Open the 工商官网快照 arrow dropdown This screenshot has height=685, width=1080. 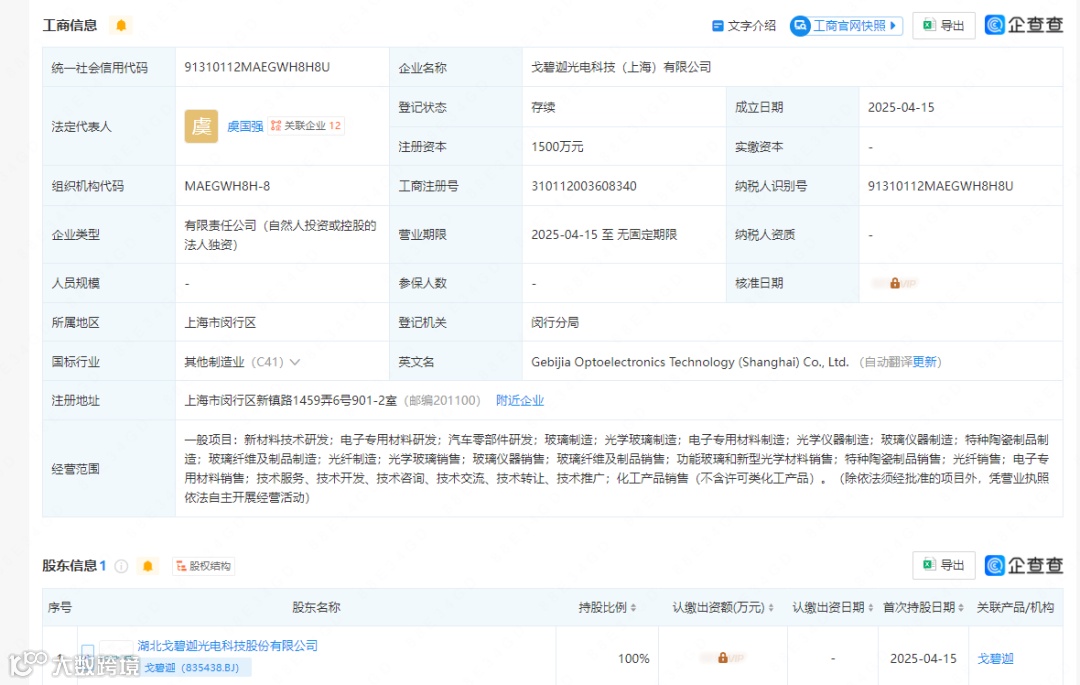(892, 25)
